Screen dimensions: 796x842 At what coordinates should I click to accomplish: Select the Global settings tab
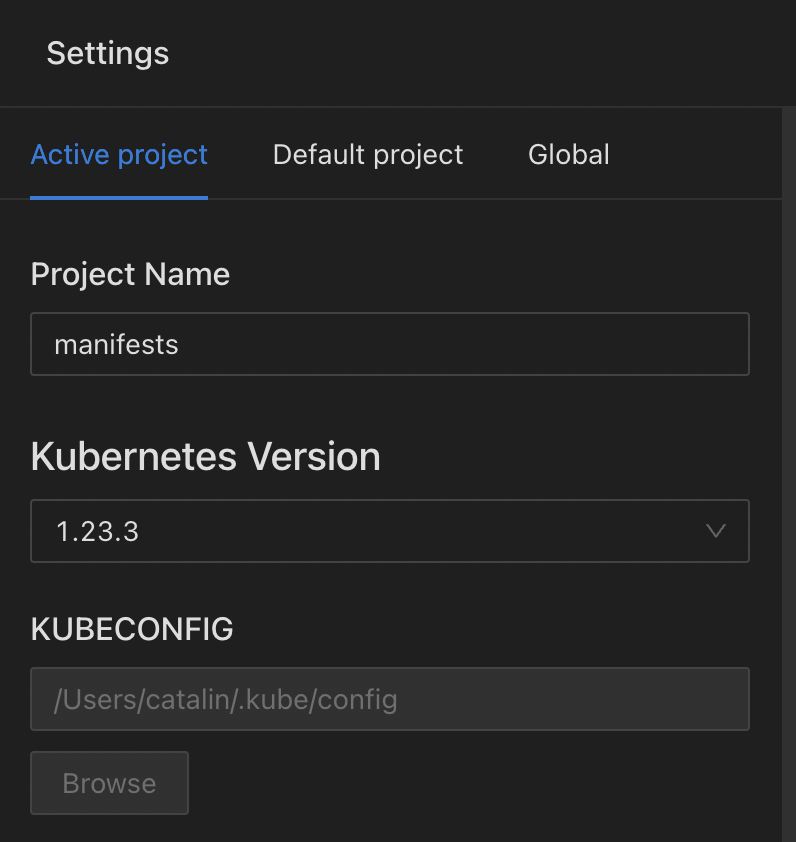[569, 155]
